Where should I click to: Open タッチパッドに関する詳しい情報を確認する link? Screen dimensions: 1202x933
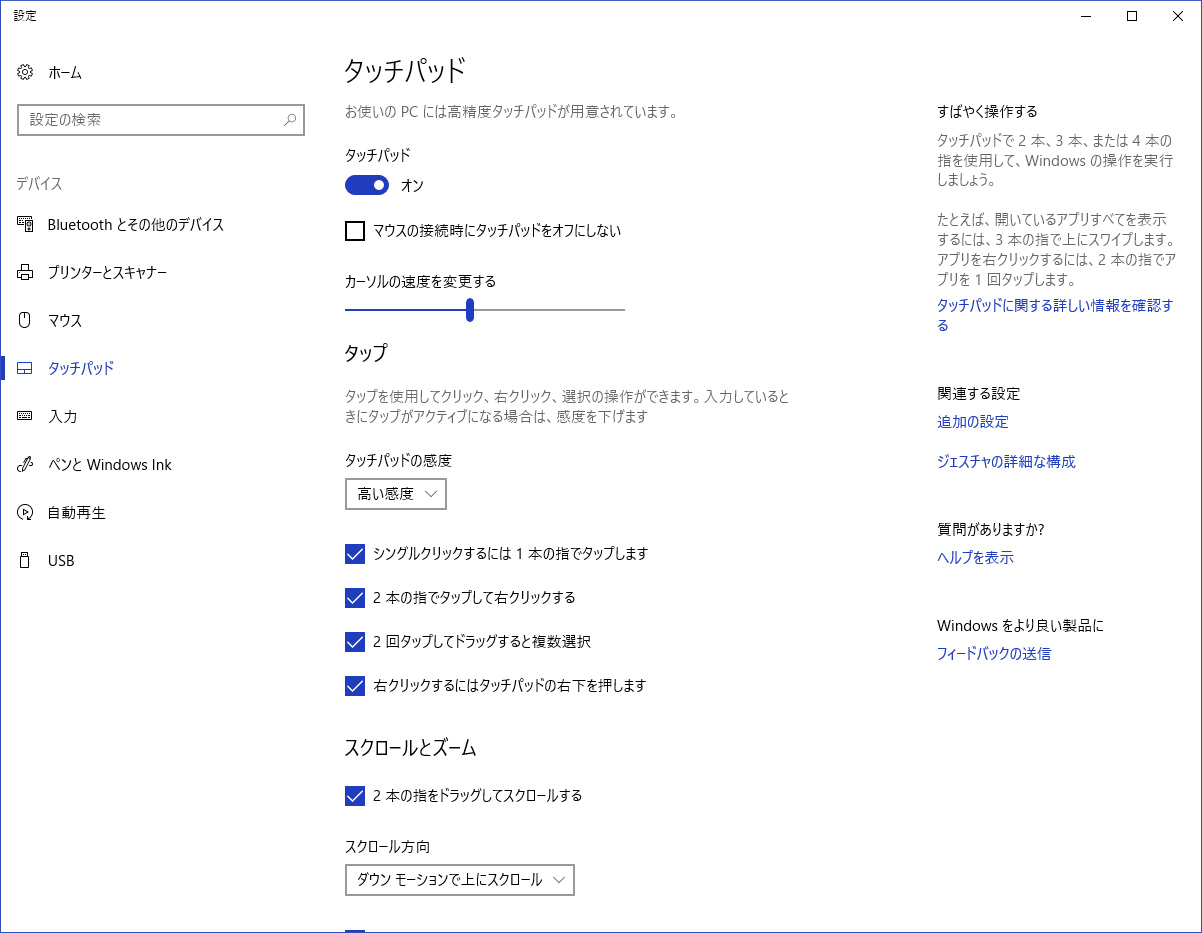point(1055,315)
